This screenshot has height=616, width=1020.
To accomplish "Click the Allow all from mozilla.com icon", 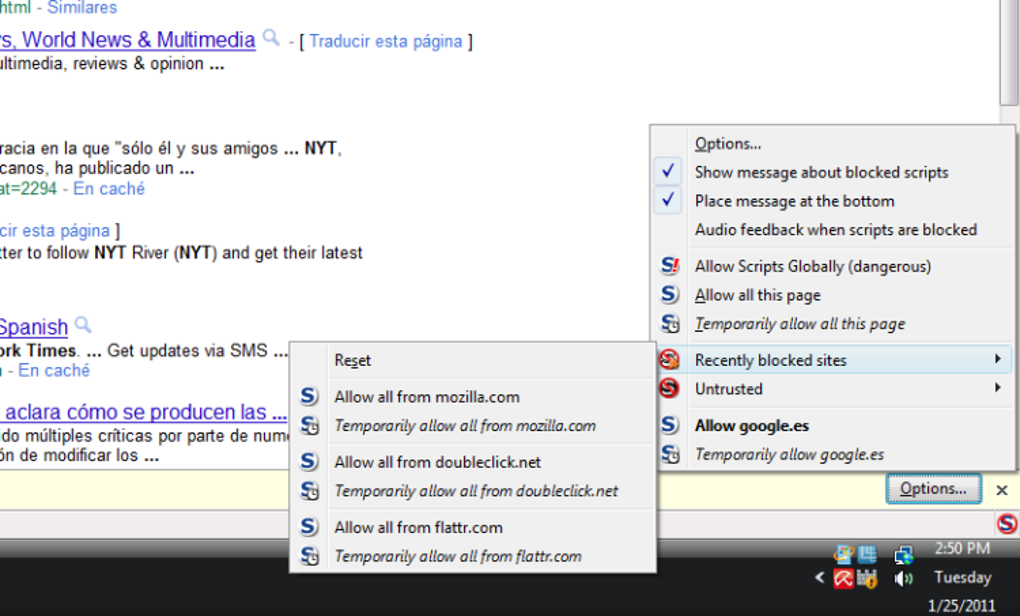I will (309, 396).
